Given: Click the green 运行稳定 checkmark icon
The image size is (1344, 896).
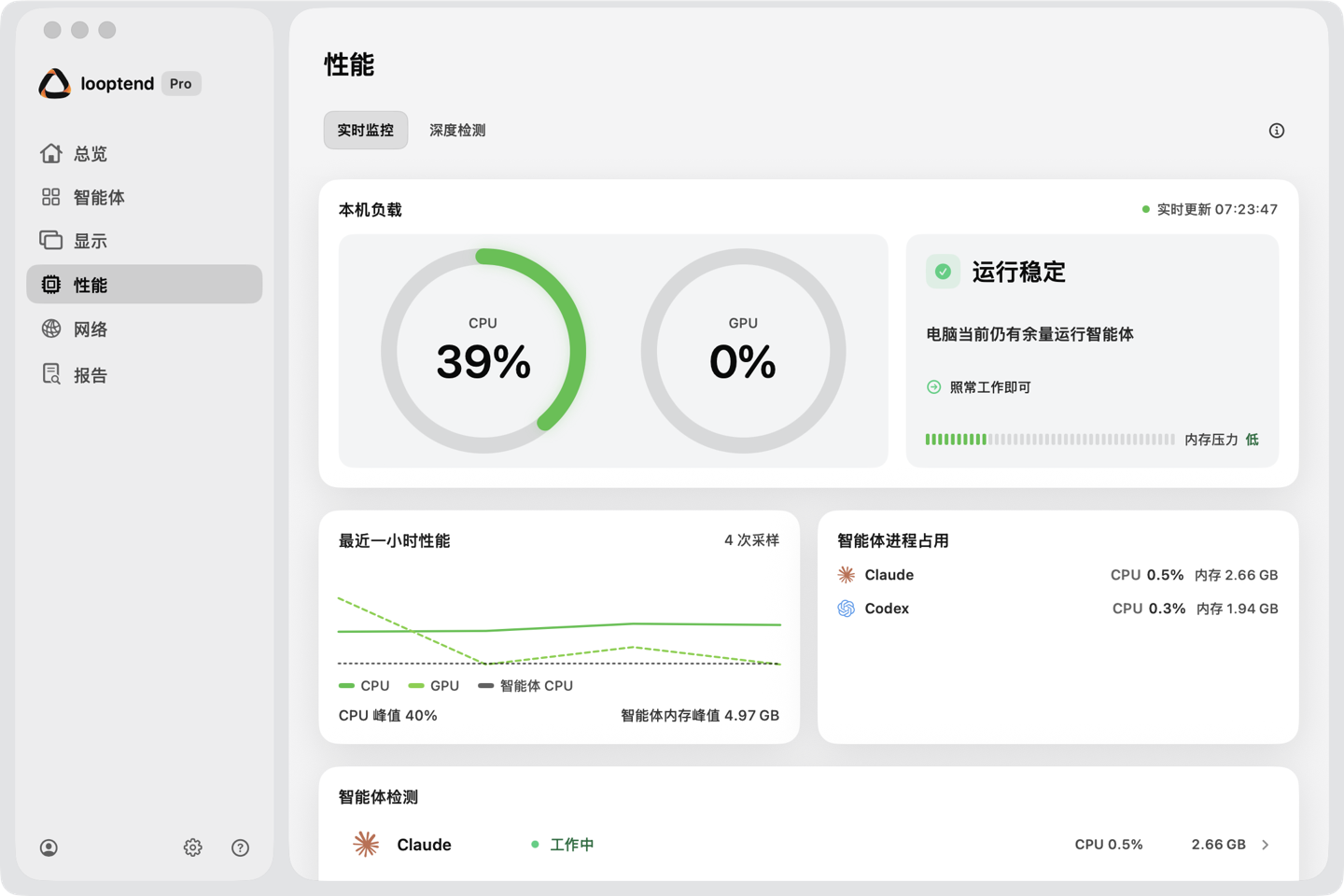Looking at the screenshot, I should pos(944,272).
